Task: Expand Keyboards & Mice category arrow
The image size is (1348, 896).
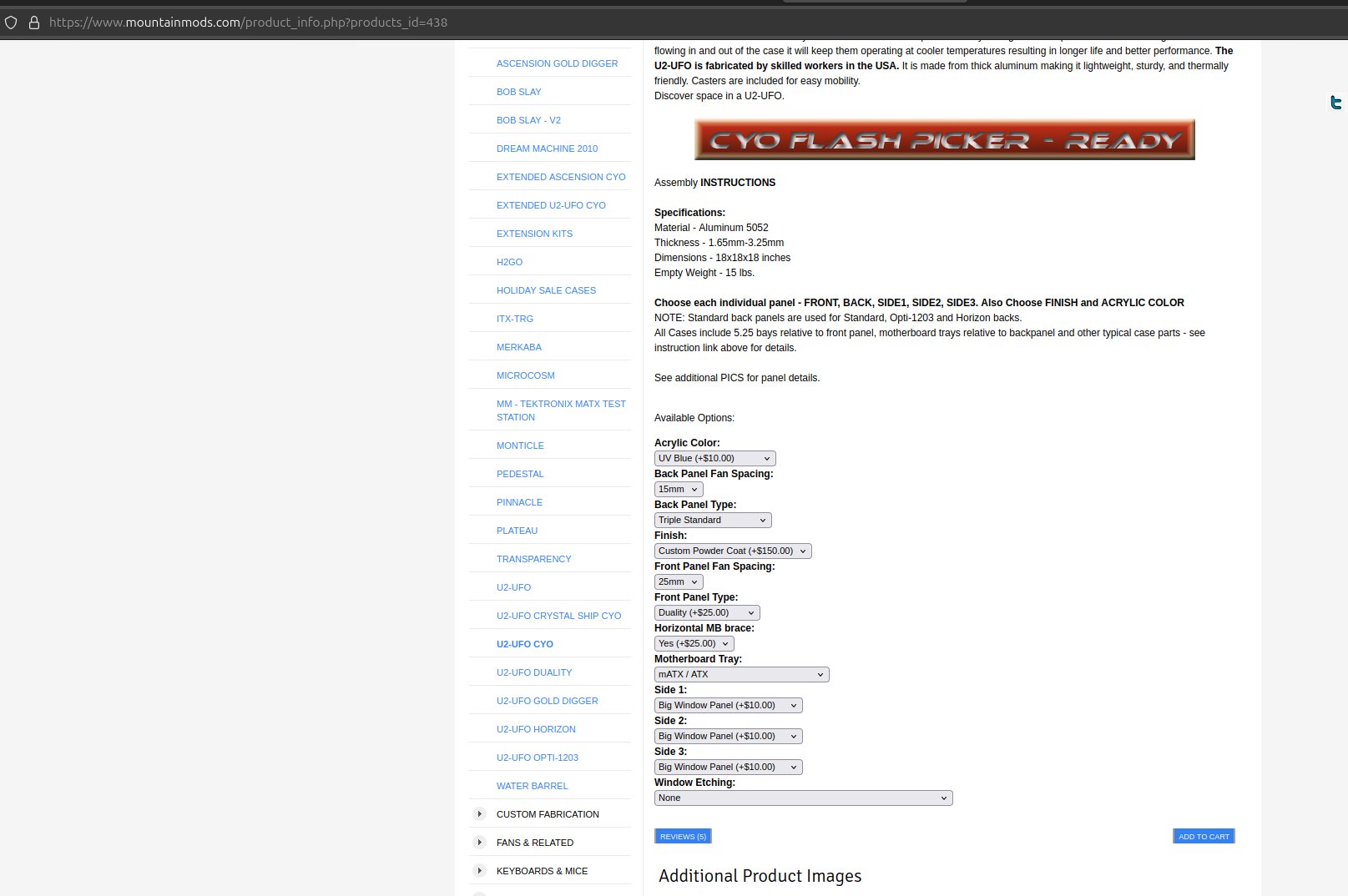Action: pos(479,871)
